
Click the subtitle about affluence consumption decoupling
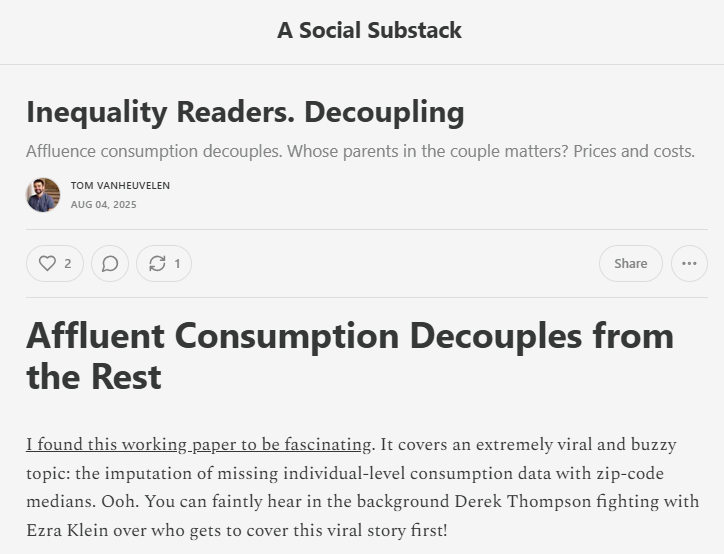tap(360, 152)
